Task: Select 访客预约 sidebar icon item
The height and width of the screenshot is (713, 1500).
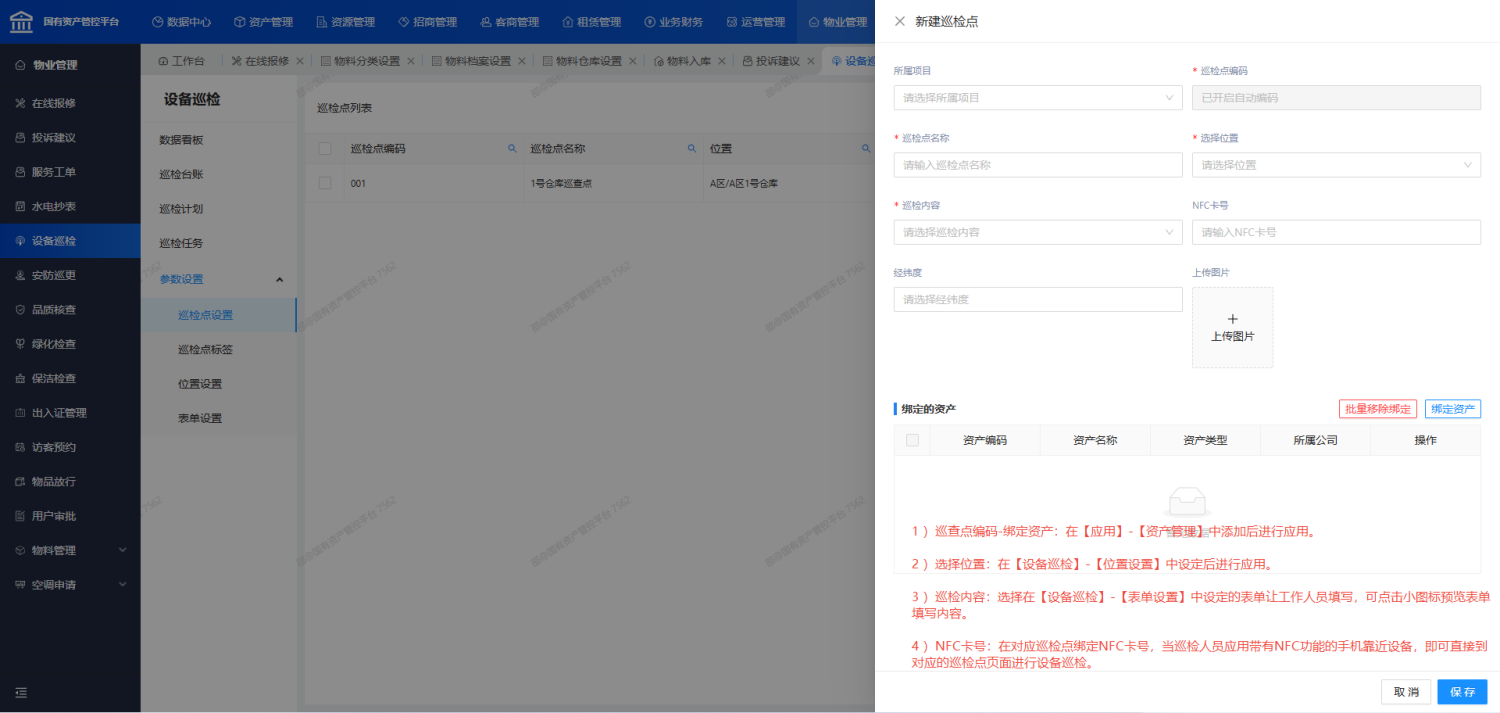Action: click(x=70, y=447)
